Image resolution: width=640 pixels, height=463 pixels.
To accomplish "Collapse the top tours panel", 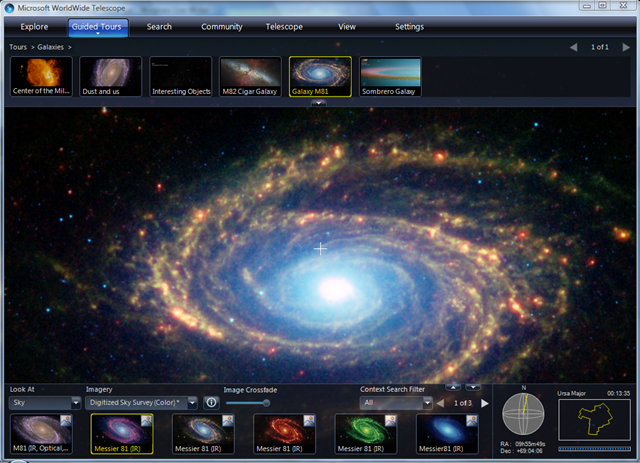I will pyautogui.click(x=318, y=103).
